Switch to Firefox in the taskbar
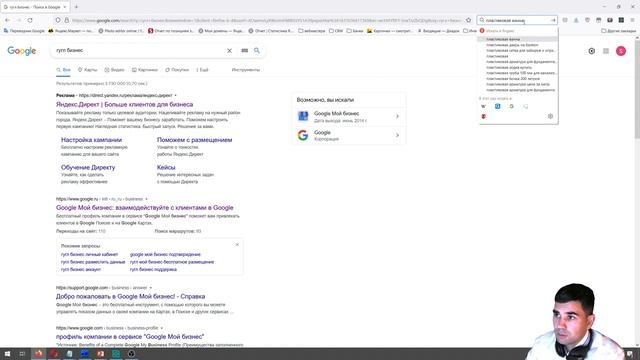This screenshot has width=640, height=360. point(39,354)
